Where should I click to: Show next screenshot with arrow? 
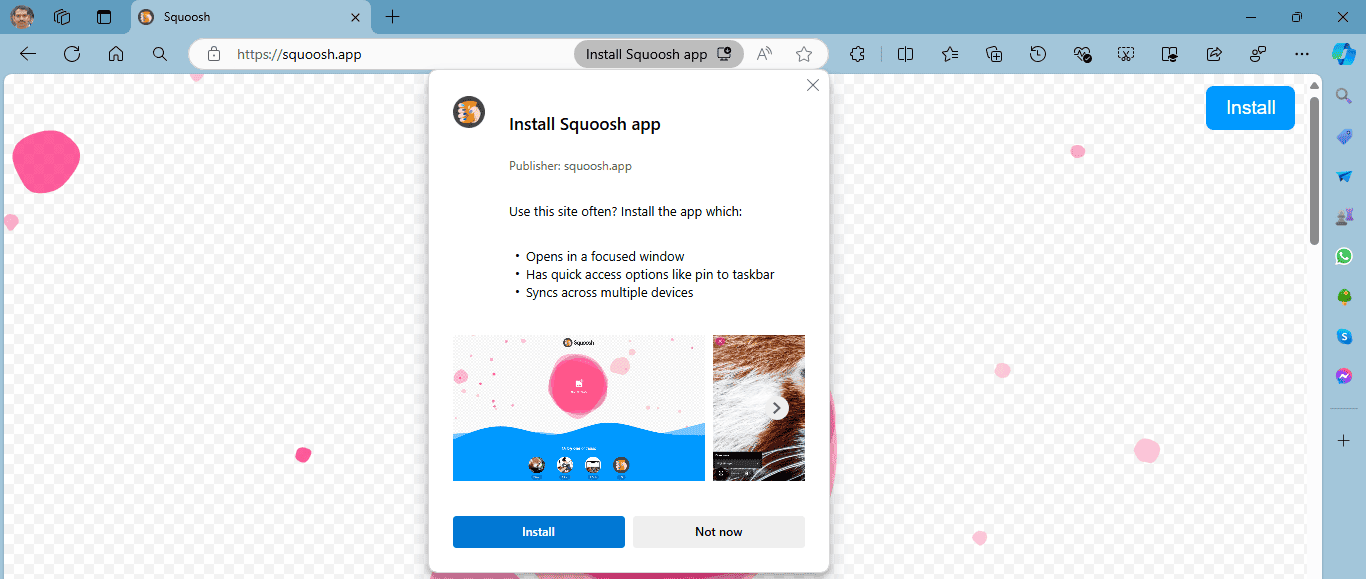pos(777,408)
